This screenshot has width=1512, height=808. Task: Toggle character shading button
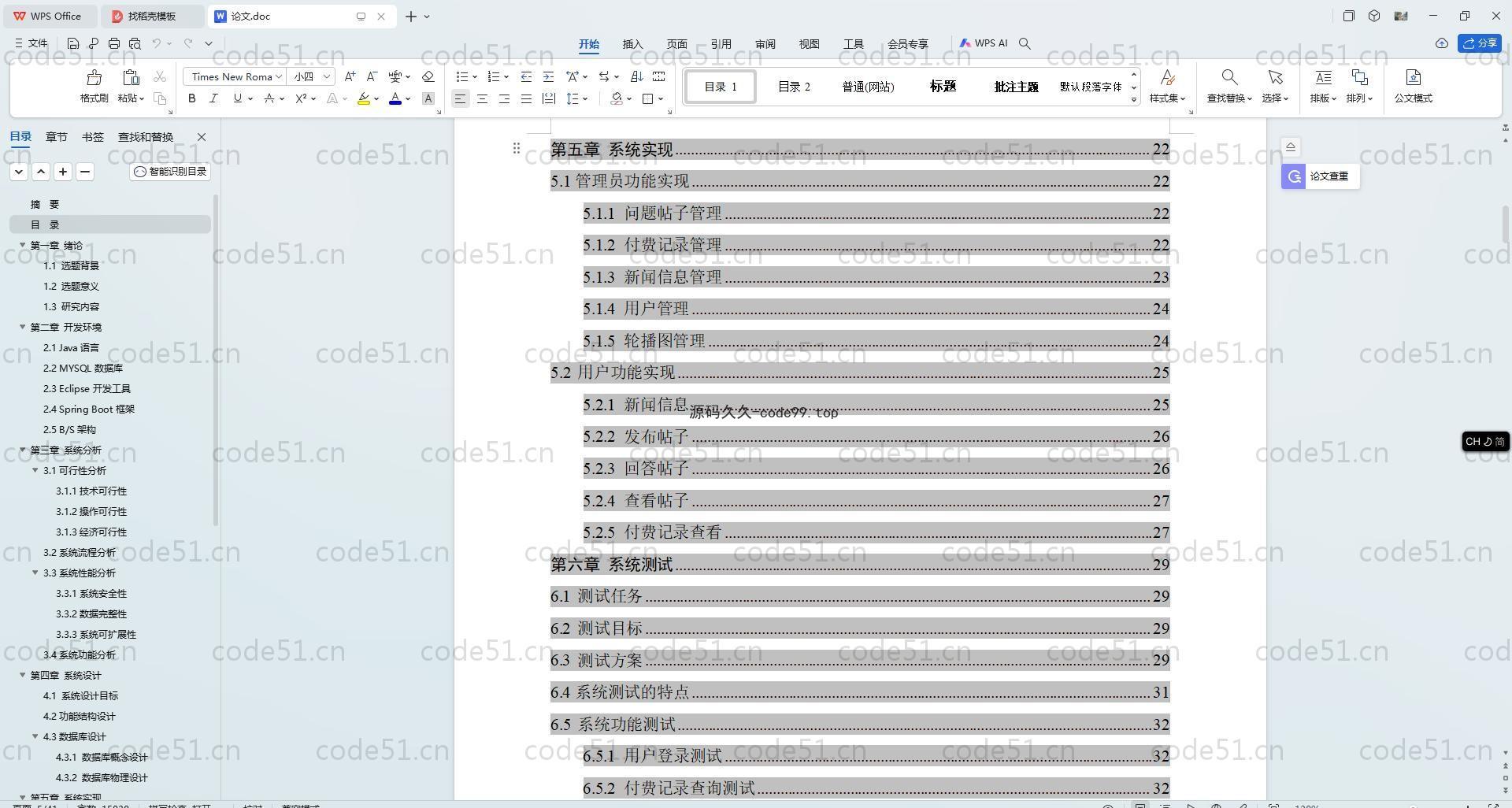(428, 98)
